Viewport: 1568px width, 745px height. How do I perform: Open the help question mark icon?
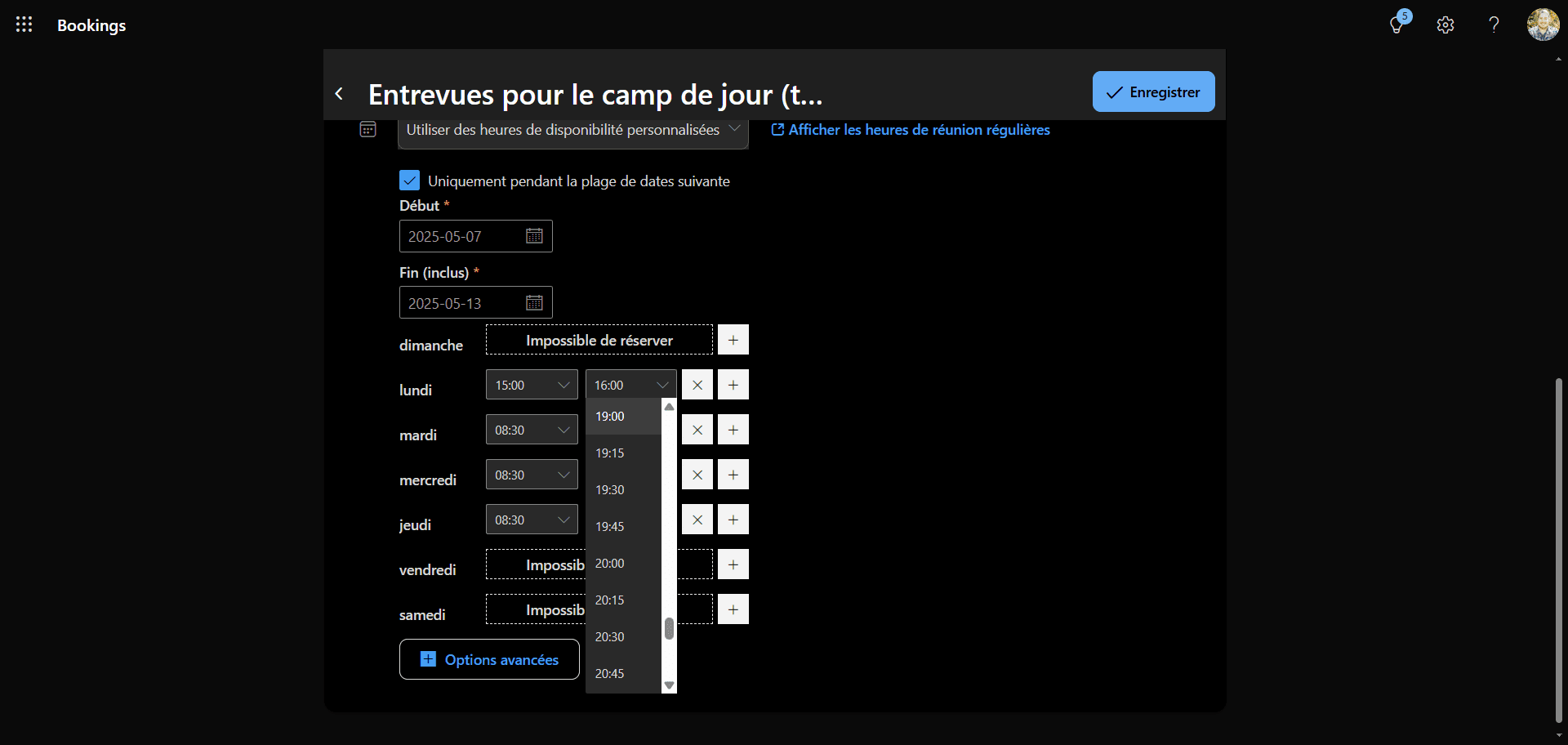click(x=1494, y=25)
